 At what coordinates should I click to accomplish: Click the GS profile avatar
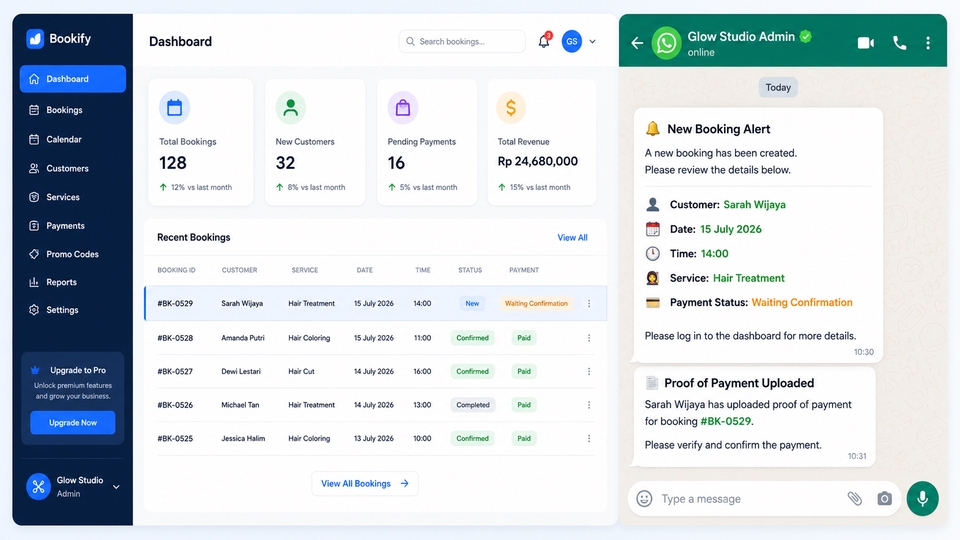click(x=572, y=42)
